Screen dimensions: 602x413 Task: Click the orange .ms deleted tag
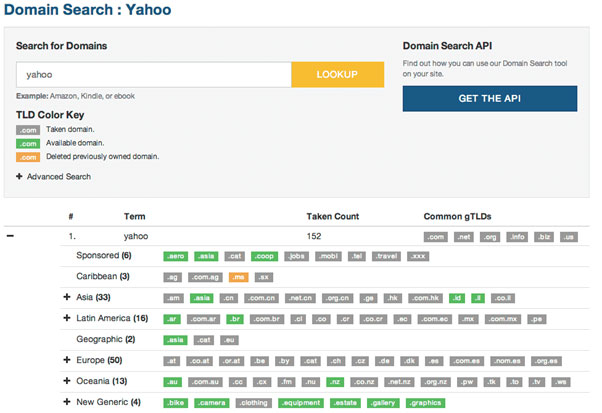238,278
